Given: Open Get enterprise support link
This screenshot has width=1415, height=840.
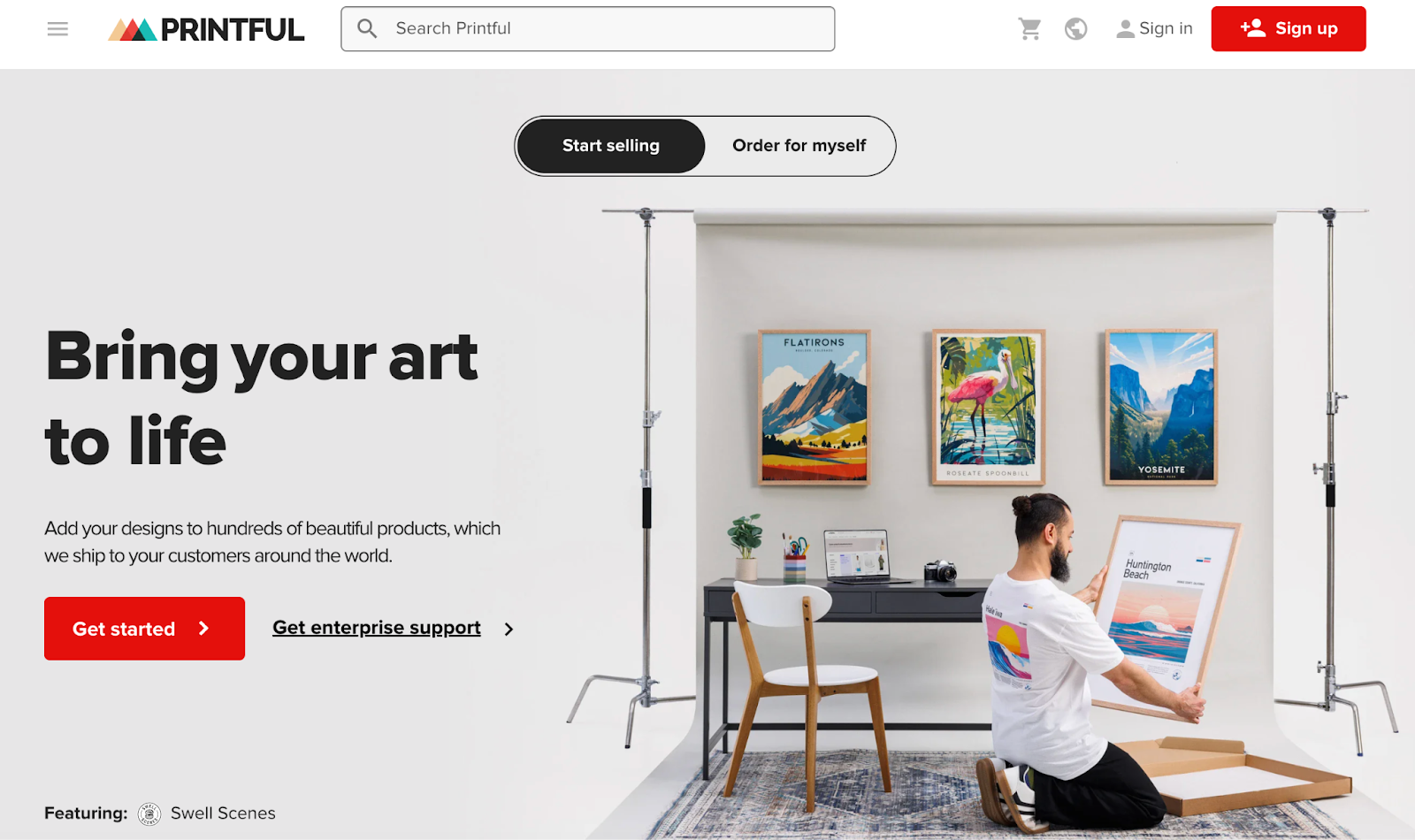Looking at the screenshot, I should coord(377,628).
